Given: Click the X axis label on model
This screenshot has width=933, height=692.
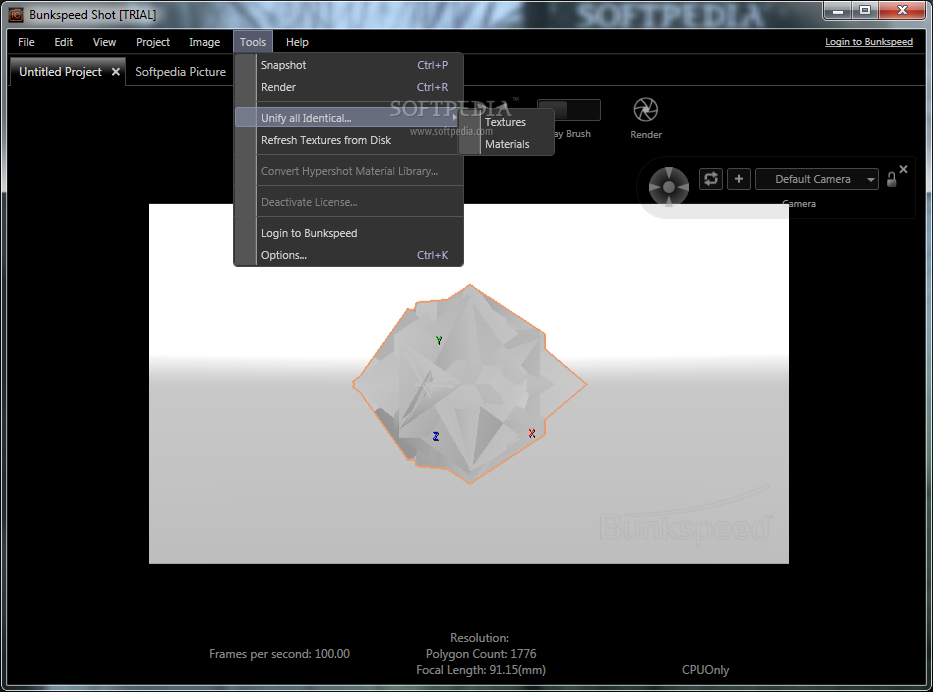Looking at the screenshot, I should (532, 434).
